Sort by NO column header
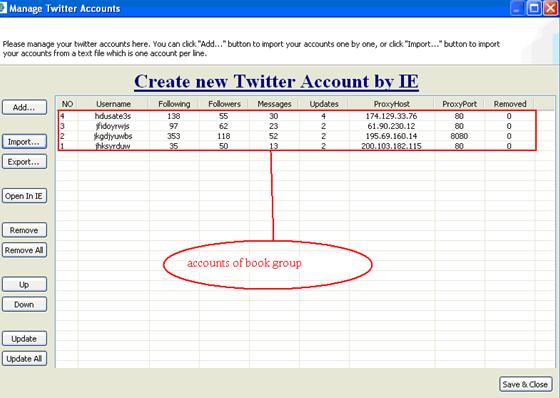Viewport: 560px width, 398px height. tap(67, 104)
